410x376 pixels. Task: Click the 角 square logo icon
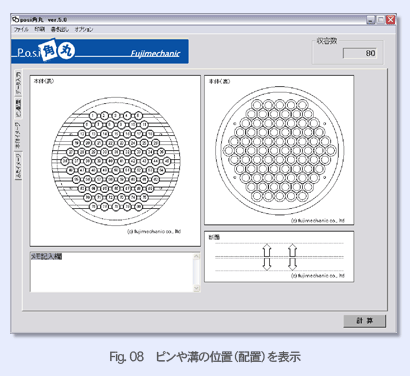coord(48,51)
